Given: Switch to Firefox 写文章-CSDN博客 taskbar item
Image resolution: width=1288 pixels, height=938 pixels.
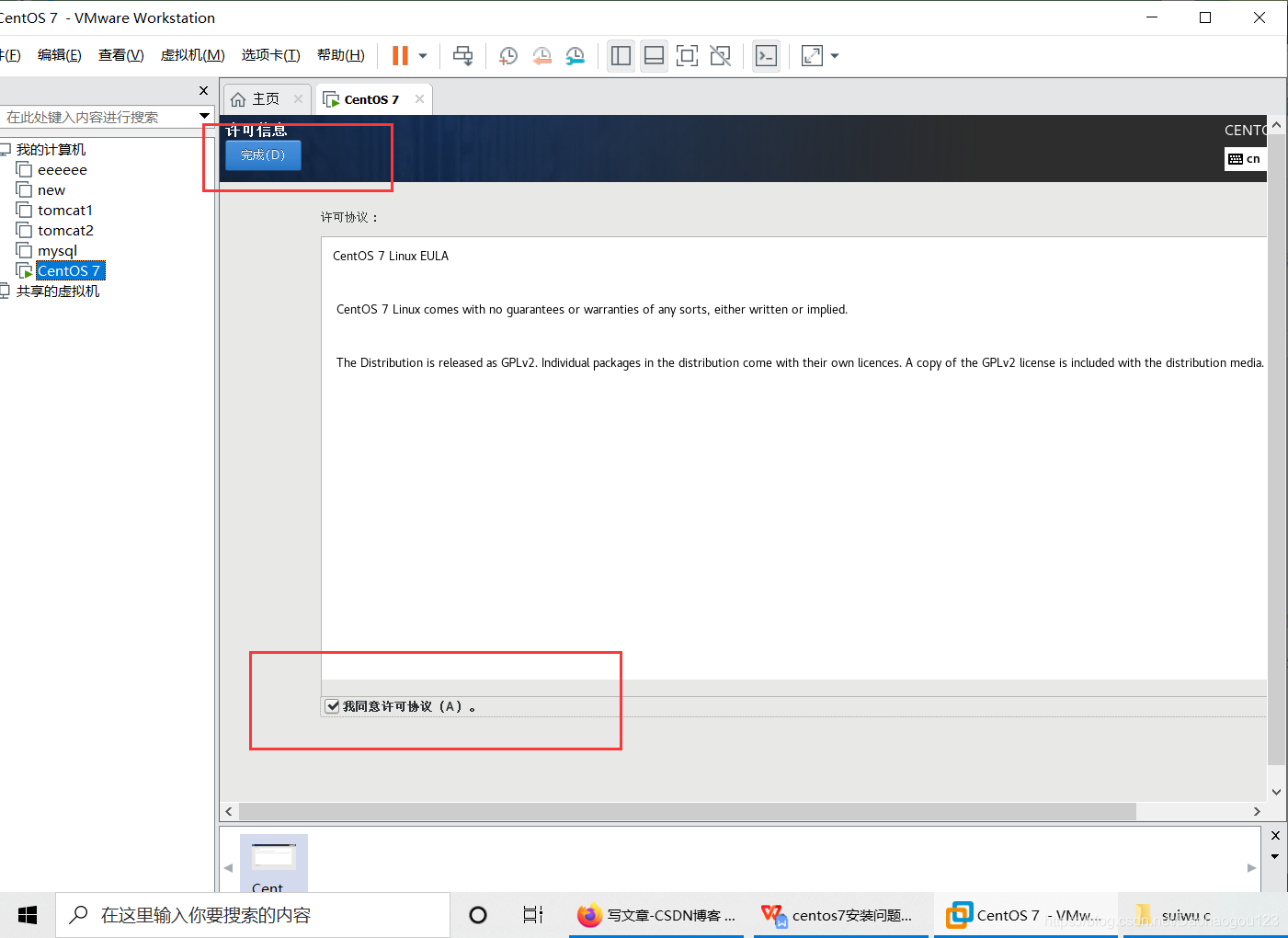Looking at the screenshot, I should [656, 915].
